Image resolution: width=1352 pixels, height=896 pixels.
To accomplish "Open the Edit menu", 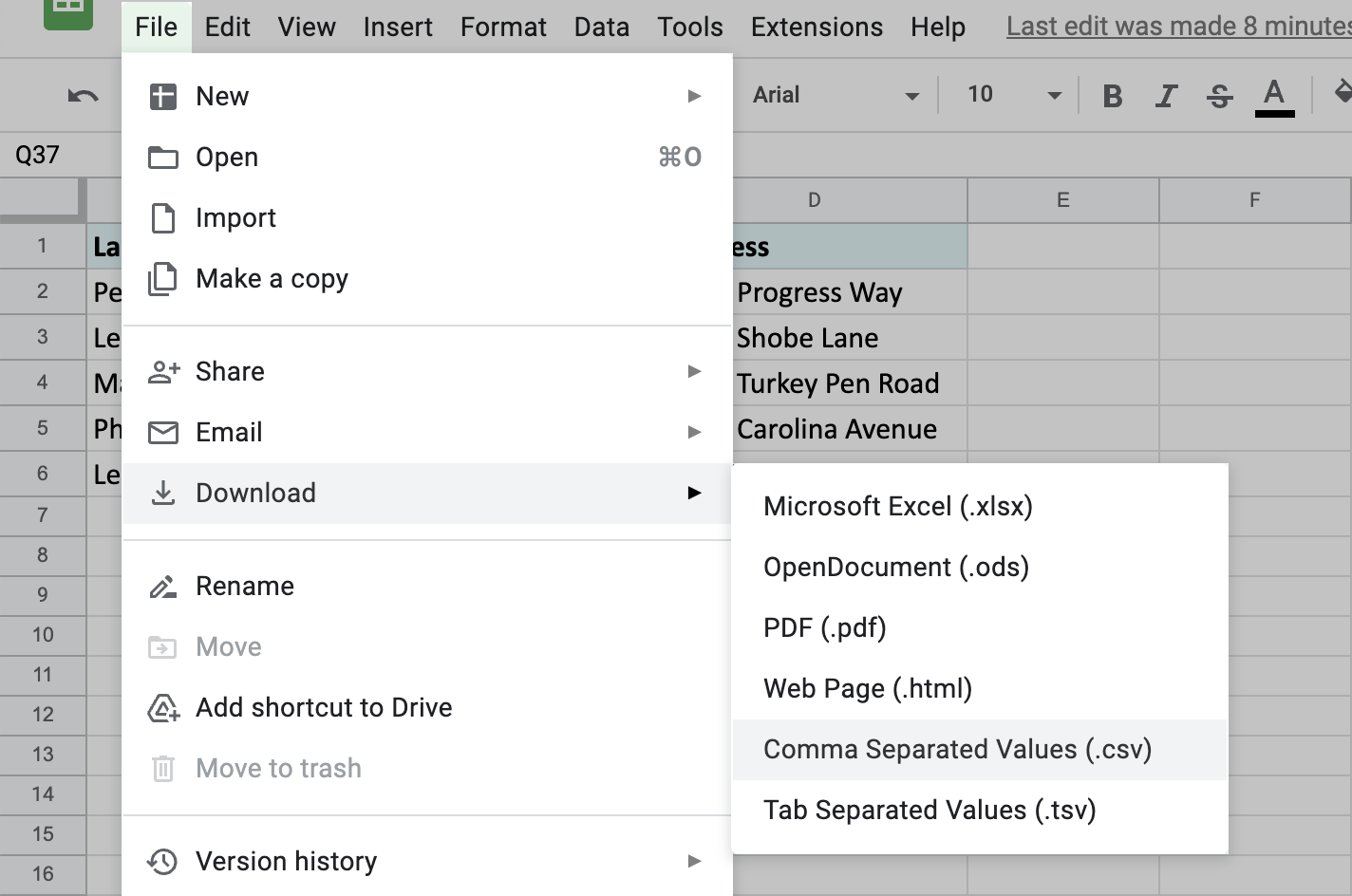I will click(x=227, y=27).
